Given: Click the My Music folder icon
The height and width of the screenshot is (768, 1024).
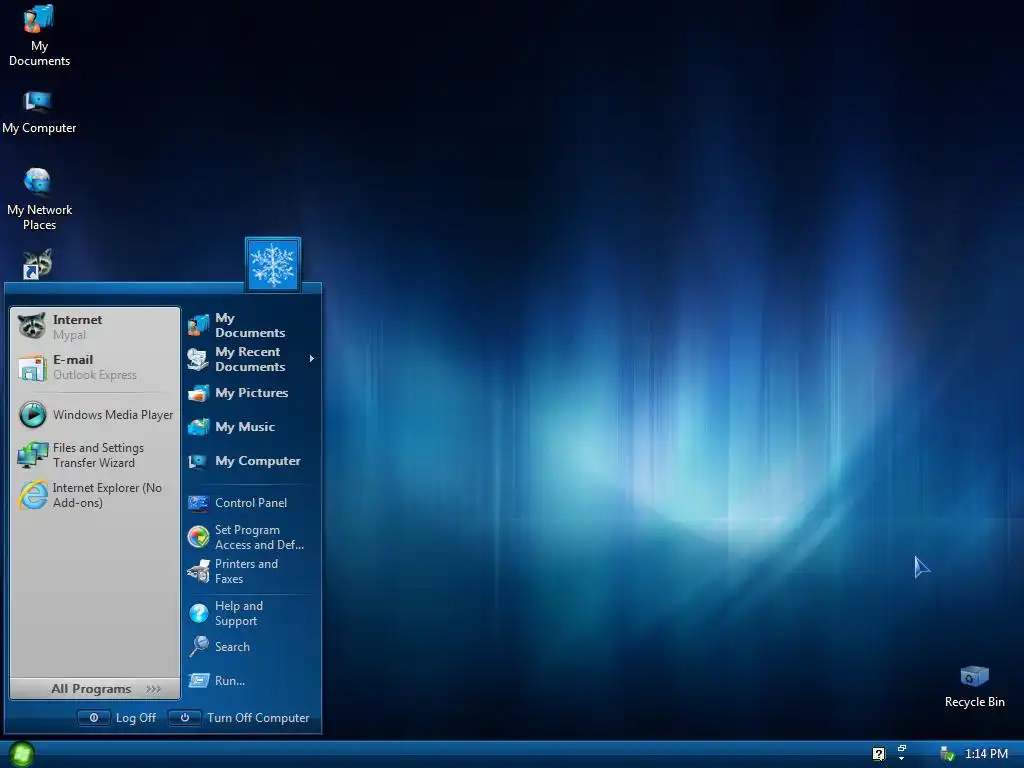Looking at the screenshot, I should point(198,427).
